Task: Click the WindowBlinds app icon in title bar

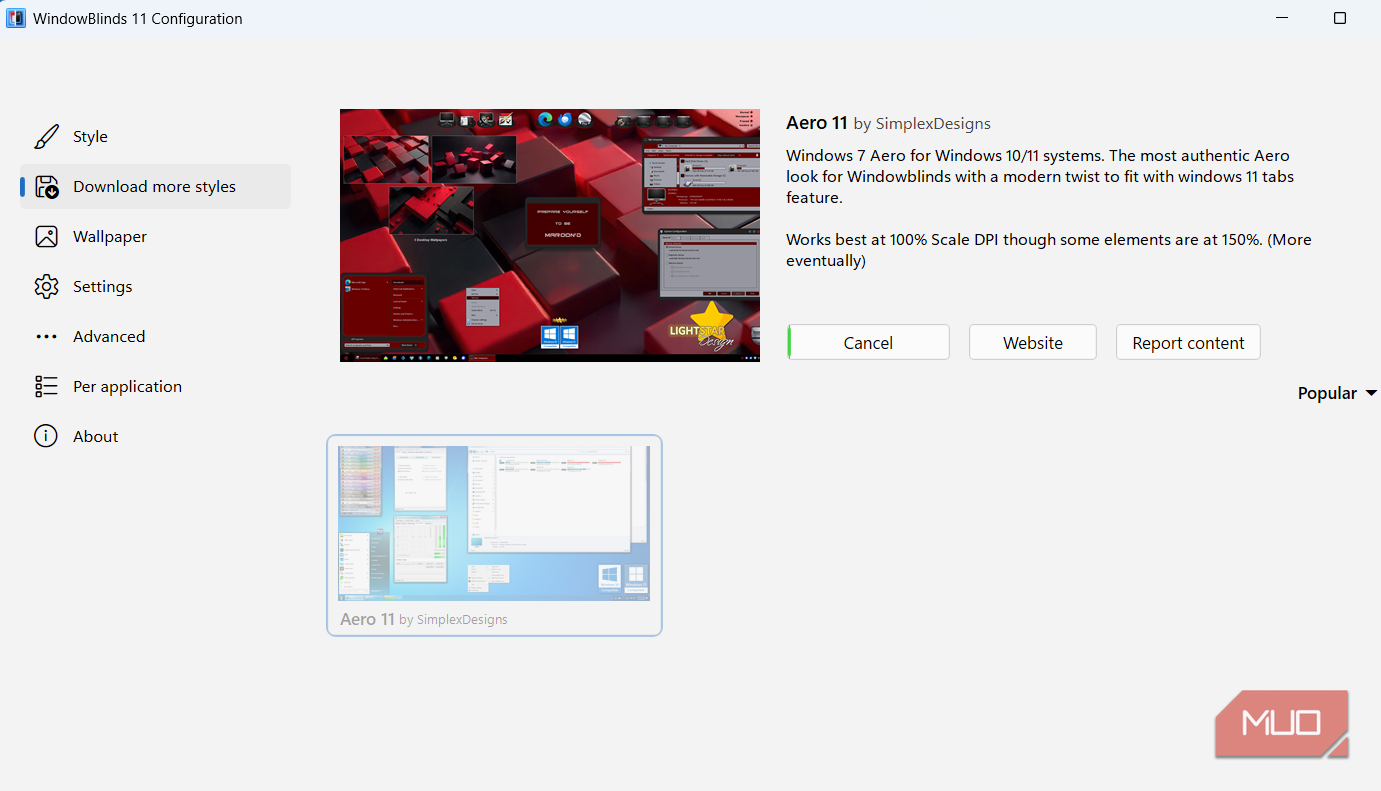Action: tap(16, 18)
